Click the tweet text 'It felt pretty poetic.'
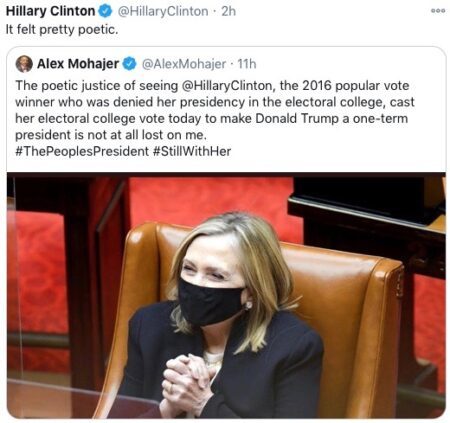This screenshot has width=450, height=423. pos(62,30)
